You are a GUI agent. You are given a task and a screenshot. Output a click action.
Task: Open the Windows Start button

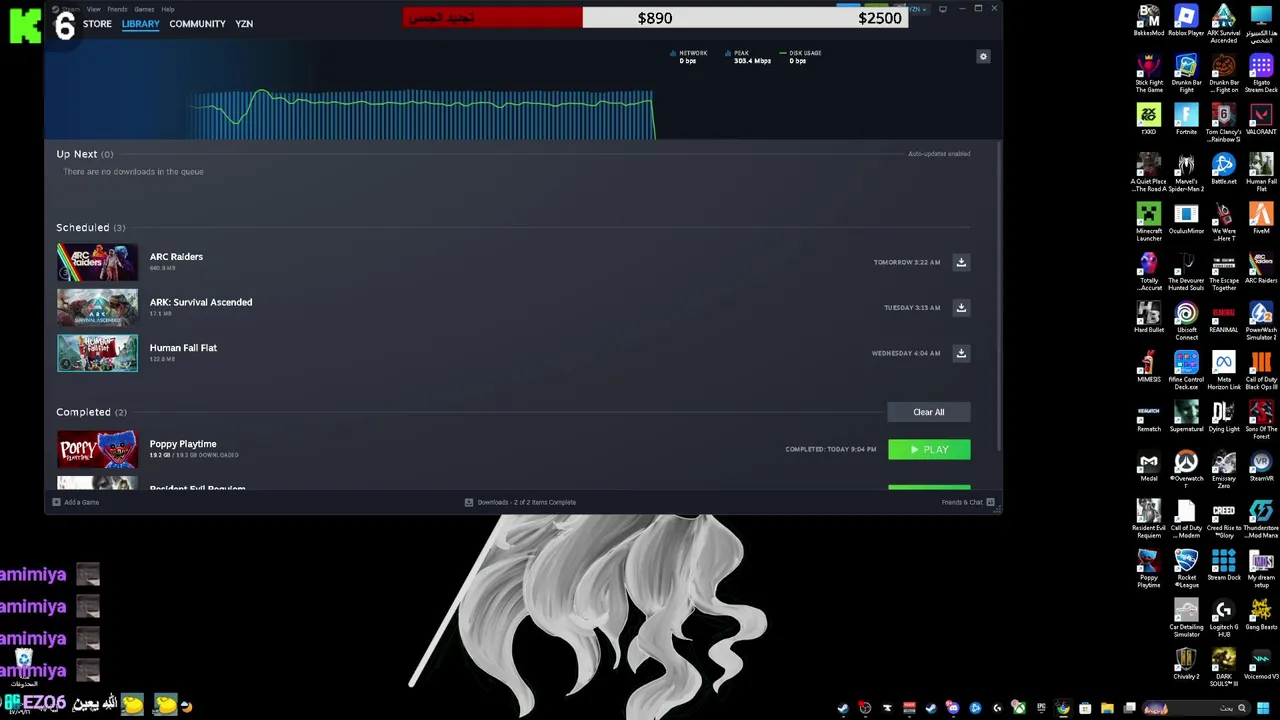[x=1263, y=708]
